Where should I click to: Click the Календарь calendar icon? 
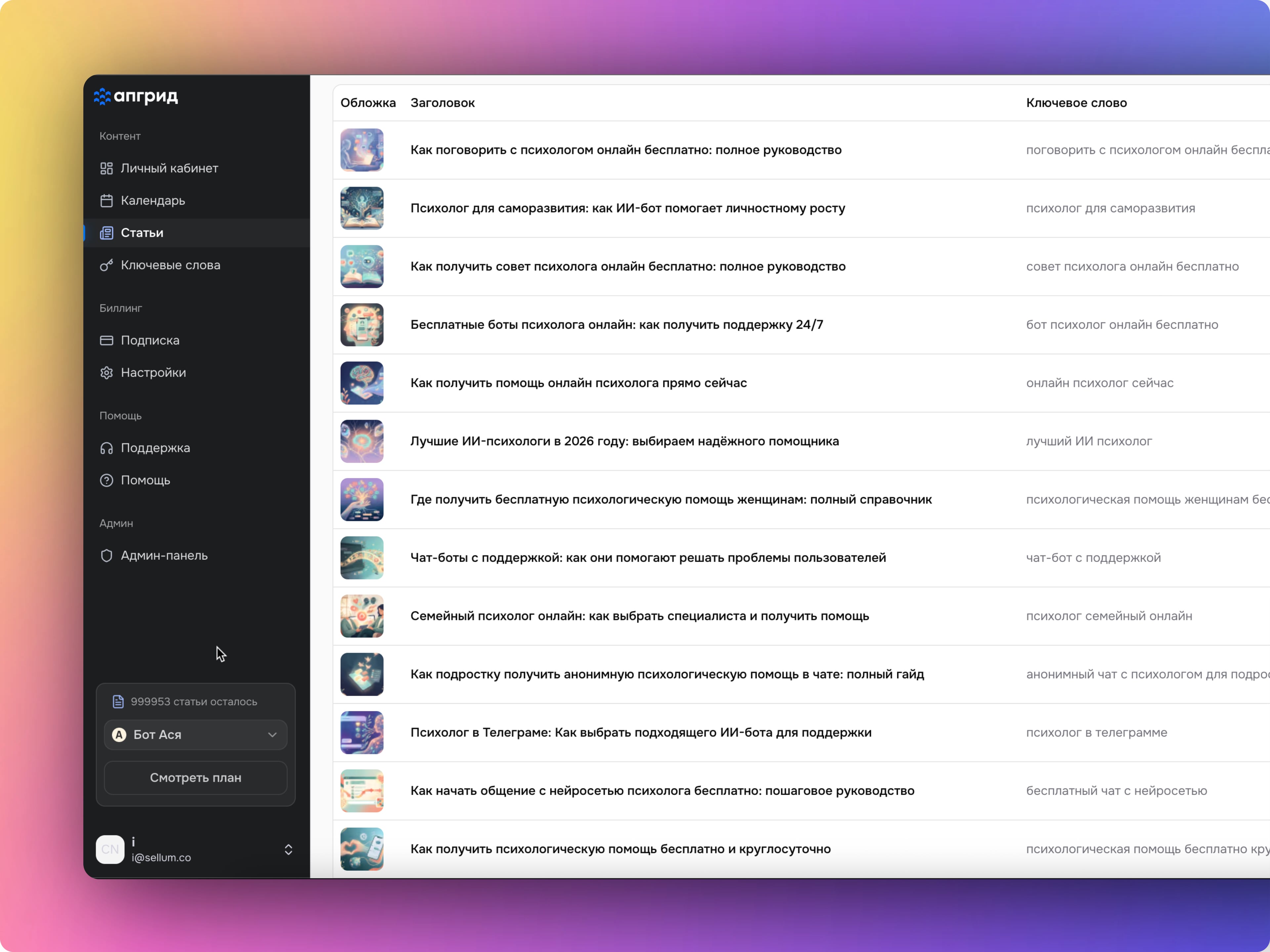coord(106,200)
